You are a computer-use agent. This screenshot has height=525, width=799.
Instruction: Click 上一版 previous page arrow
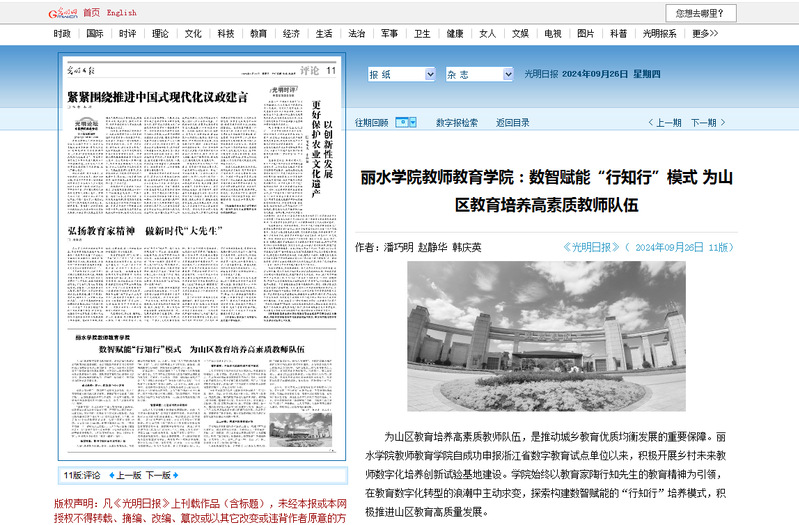tap(125, 475)
